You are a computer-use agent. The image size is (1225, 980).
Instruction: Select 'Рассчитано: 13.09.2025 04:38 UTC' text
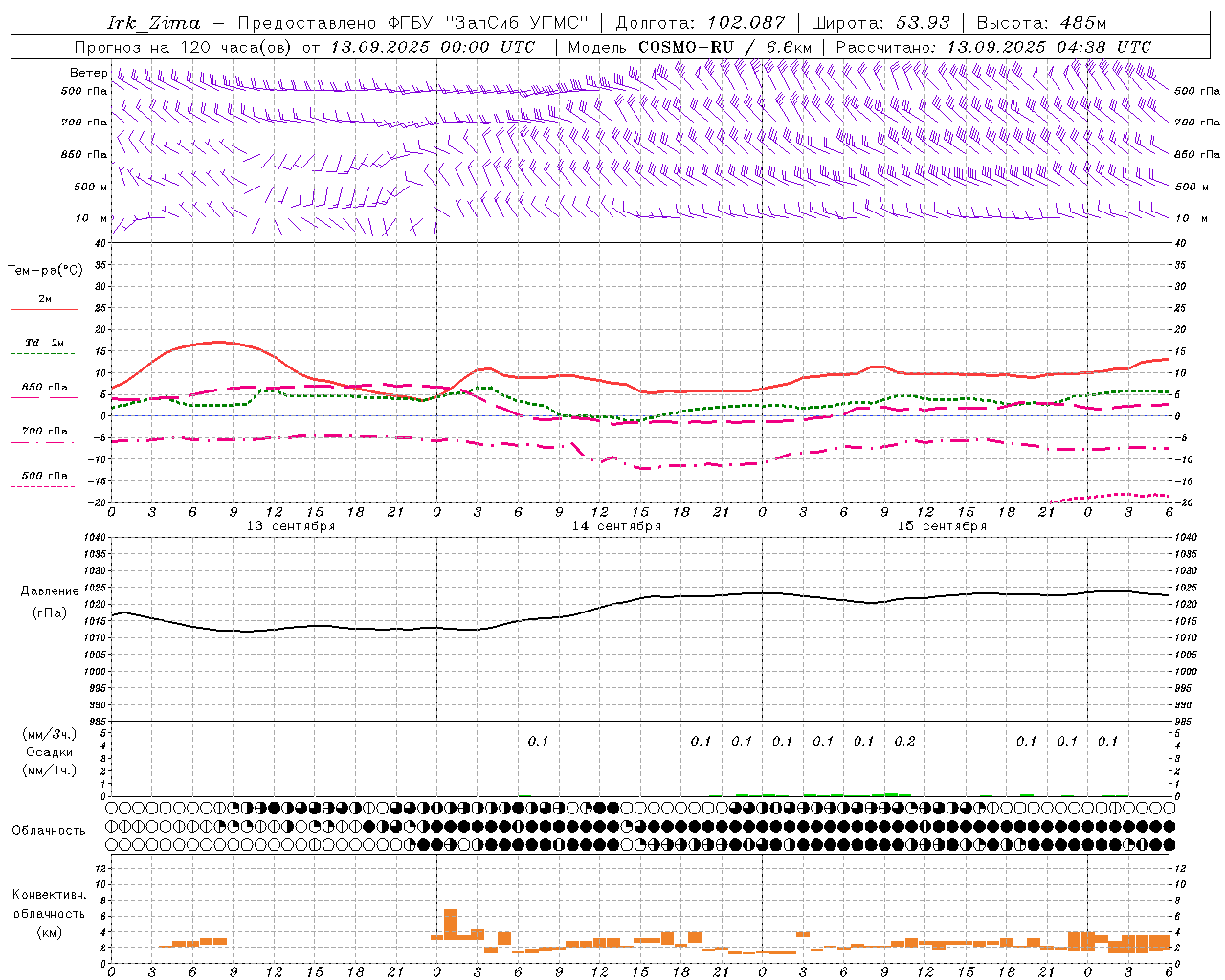993,47
